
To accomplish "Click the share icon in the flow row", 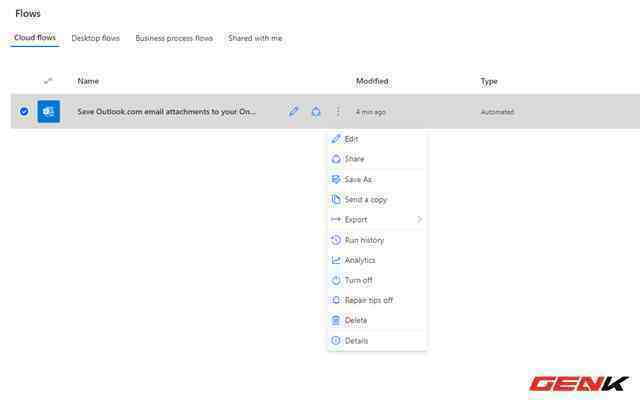I will click(316, 111).
